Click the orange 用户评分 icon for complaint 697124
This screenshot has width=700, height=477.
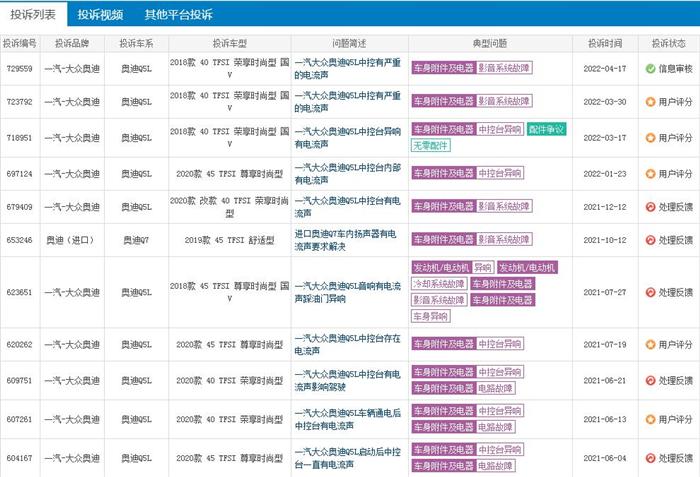point(650,174)
